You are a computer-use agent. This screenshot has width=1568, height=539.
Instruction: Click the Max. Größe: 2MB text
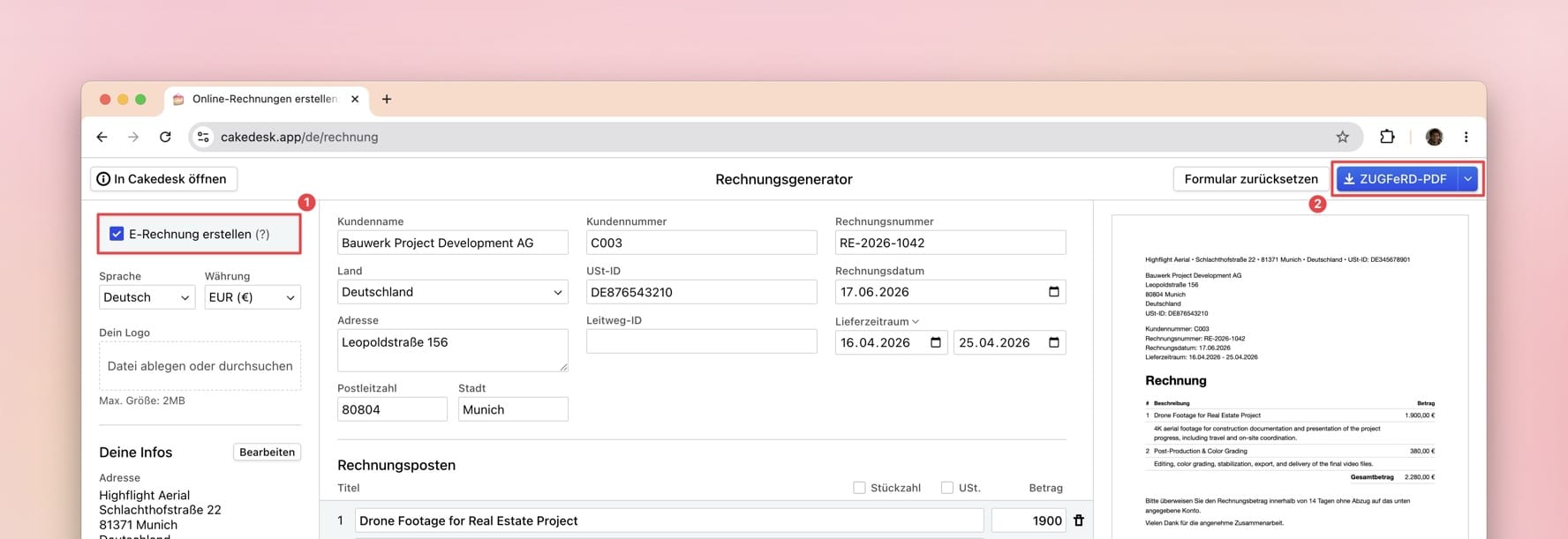[x=142, y=401]
